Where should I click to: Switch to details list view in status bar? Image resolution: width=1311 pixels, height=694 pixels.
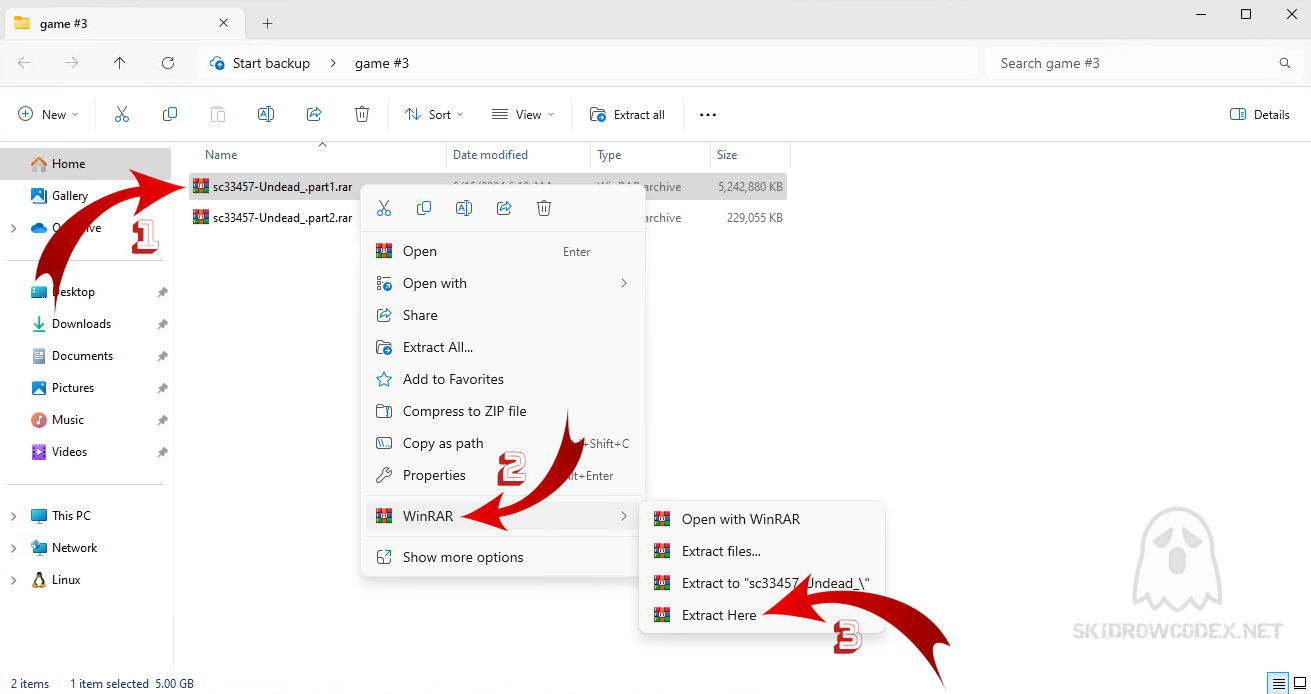coord(1278,684)
